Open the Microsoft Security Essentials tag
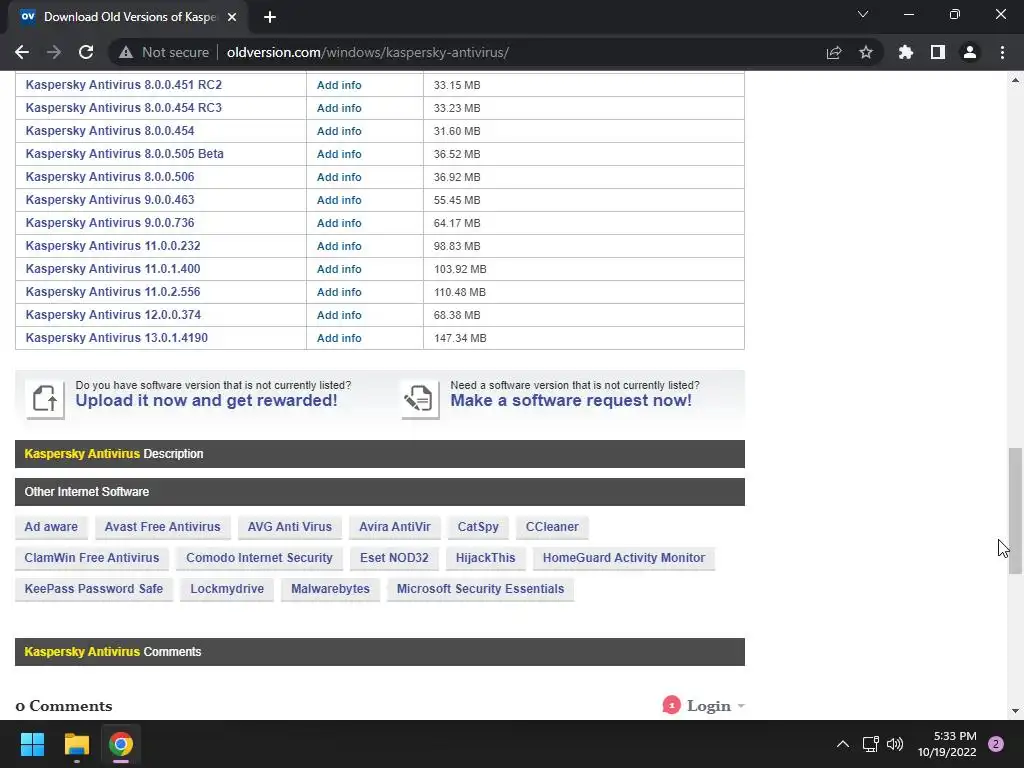 (x=480, y=588)
